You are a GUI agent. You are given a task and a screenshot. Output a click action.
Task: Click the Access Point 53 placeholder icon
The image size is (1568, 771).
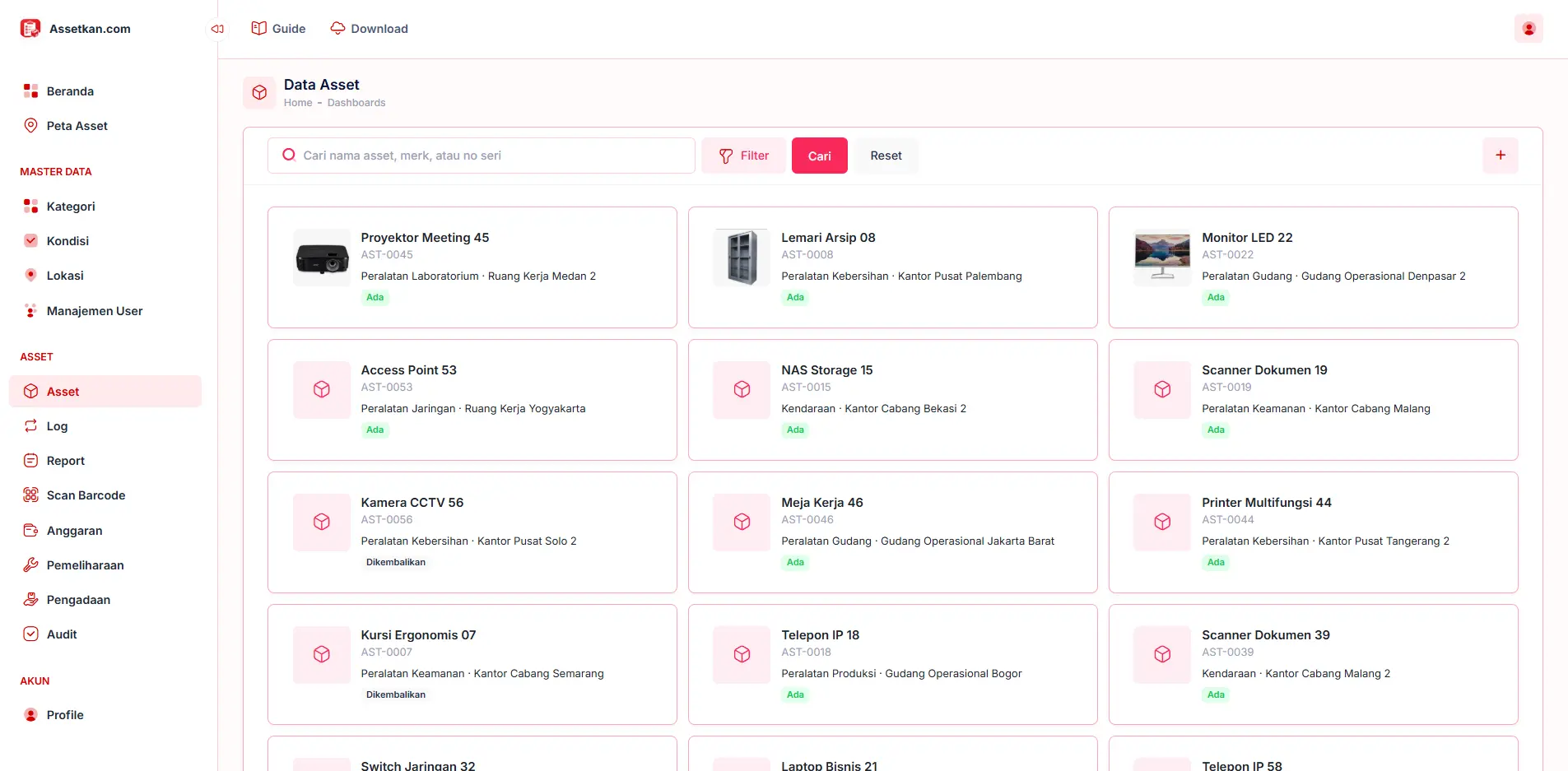pyautogui.click(x=322, y=390)
